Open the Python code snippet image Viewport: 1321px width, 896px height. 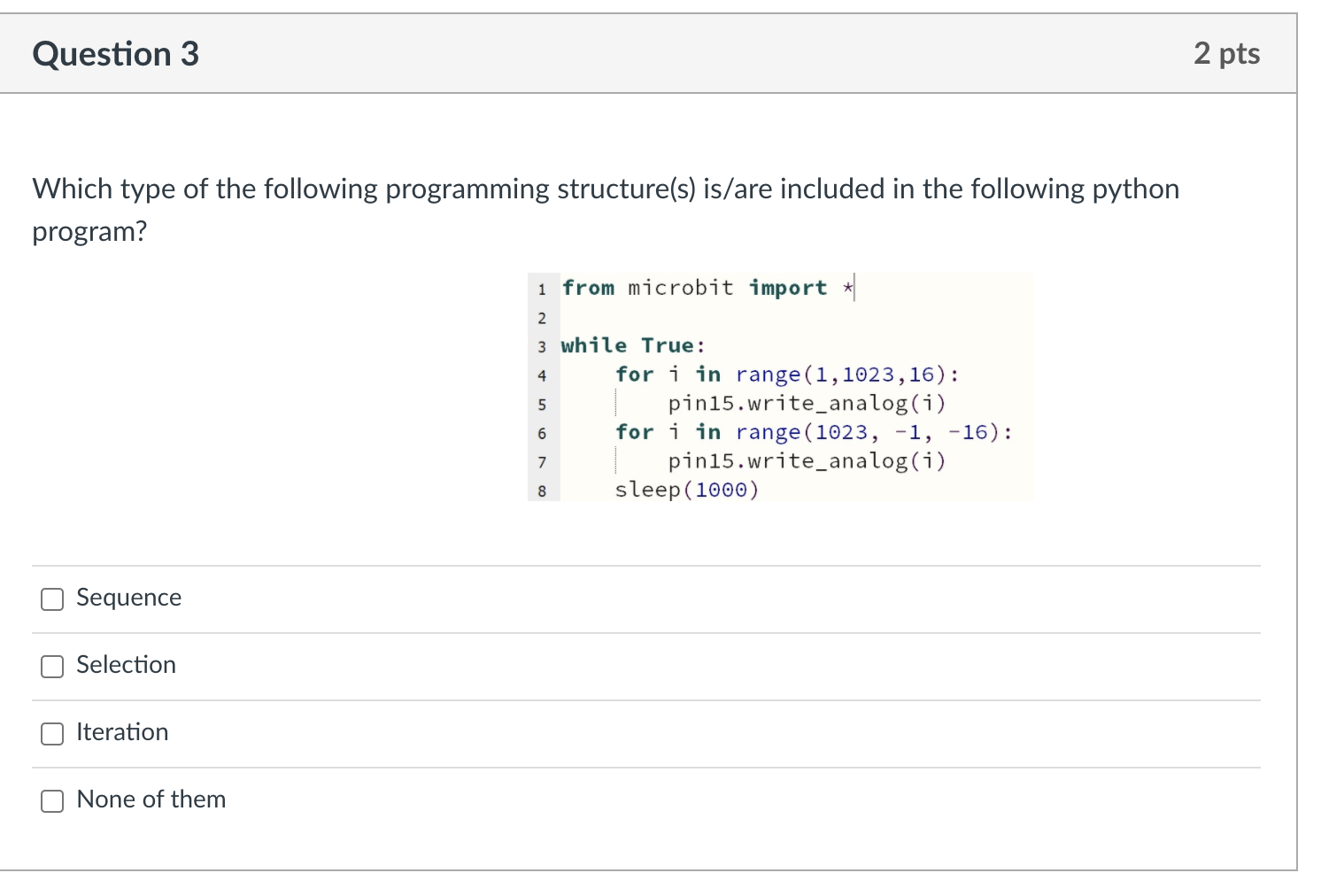coord(781,387)
